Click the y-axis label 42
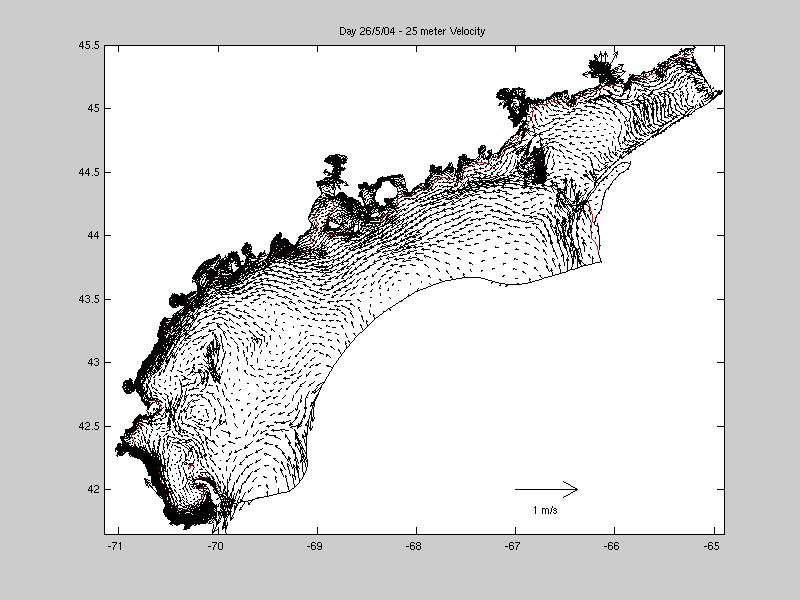This screenshot has width=800, height=600. 93,490
